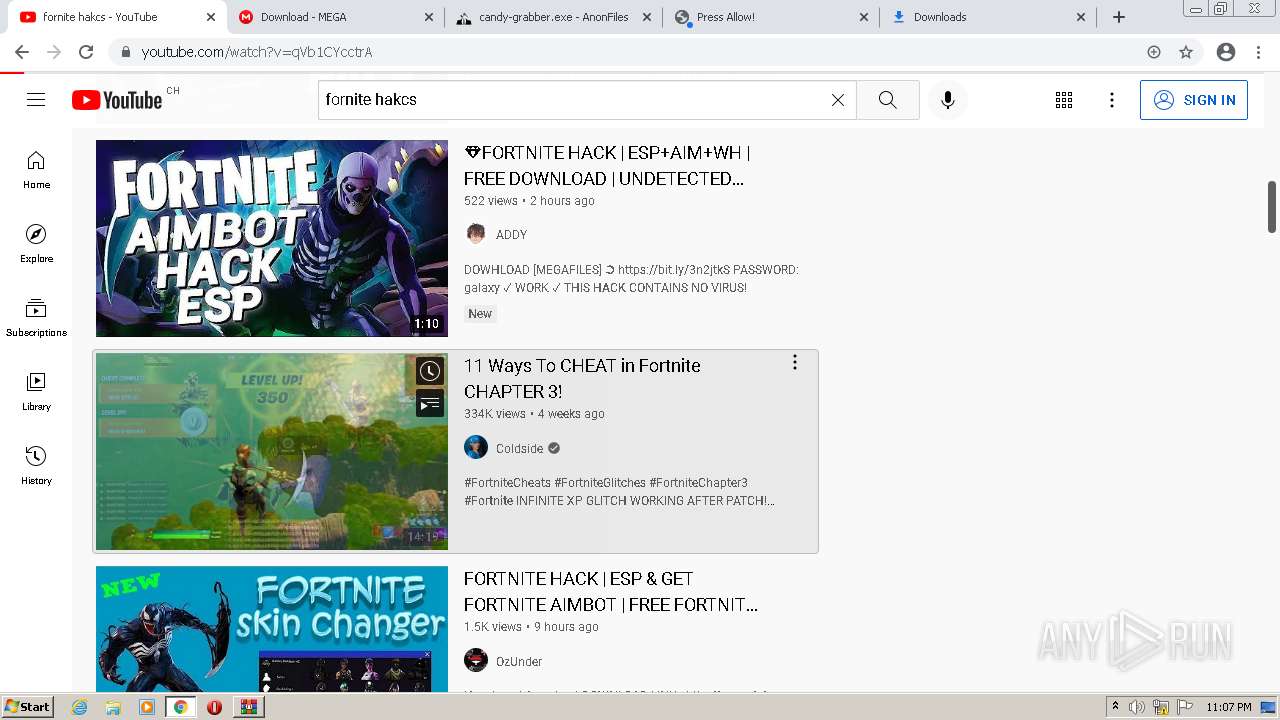Screen dimensions: 1280x720
Task: Open the Chrome three-dot menu
Action: click(1258, 52)
